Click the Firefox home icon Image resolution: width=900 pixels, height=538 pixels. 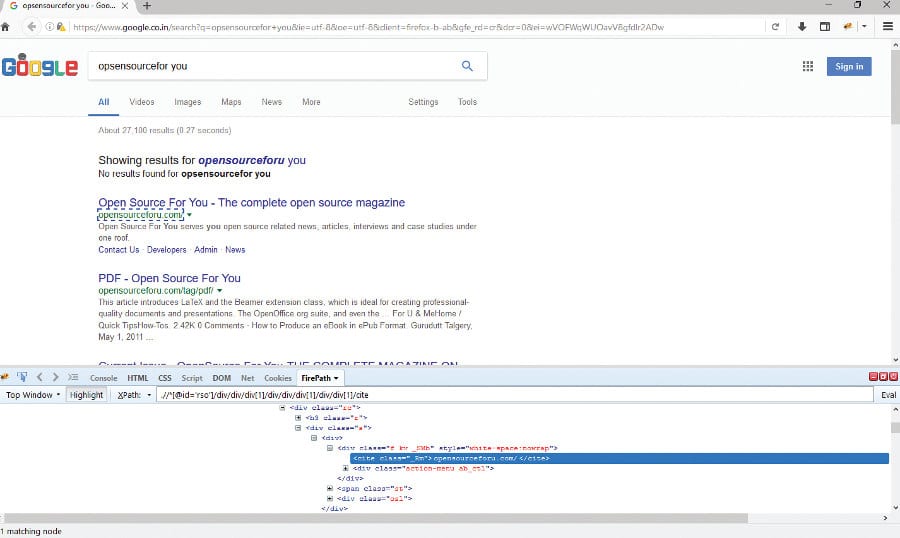pyautogui.click(x=6, y=26)
